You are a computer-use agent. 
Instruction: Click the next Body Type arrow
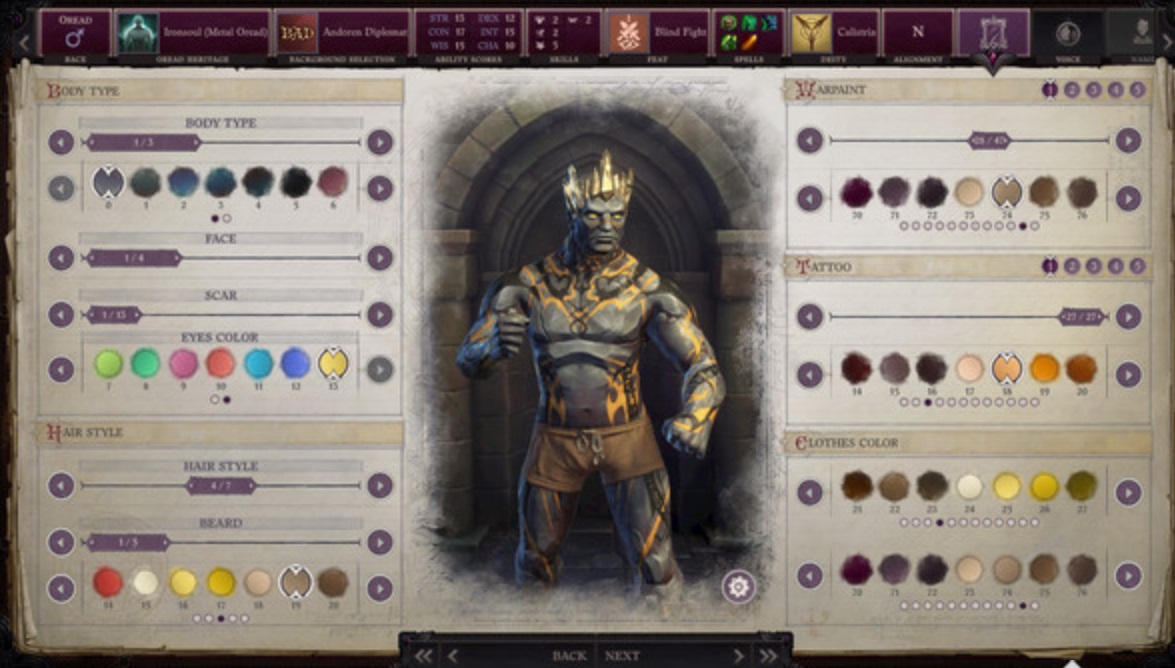pos(380,142)
